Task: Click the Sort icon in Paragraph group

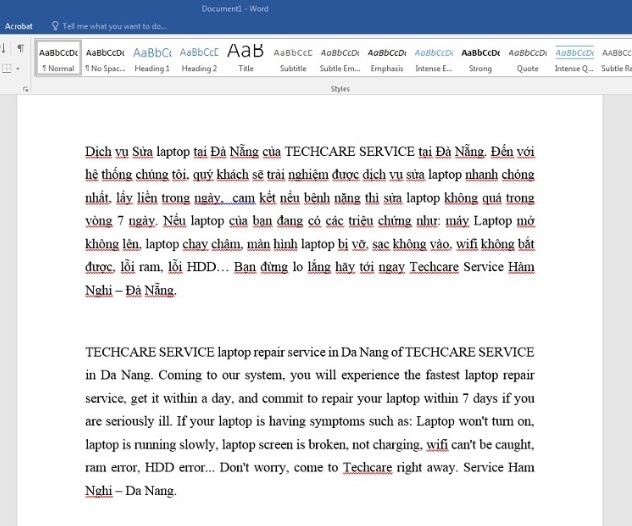Action: click(x=4, y=49)
